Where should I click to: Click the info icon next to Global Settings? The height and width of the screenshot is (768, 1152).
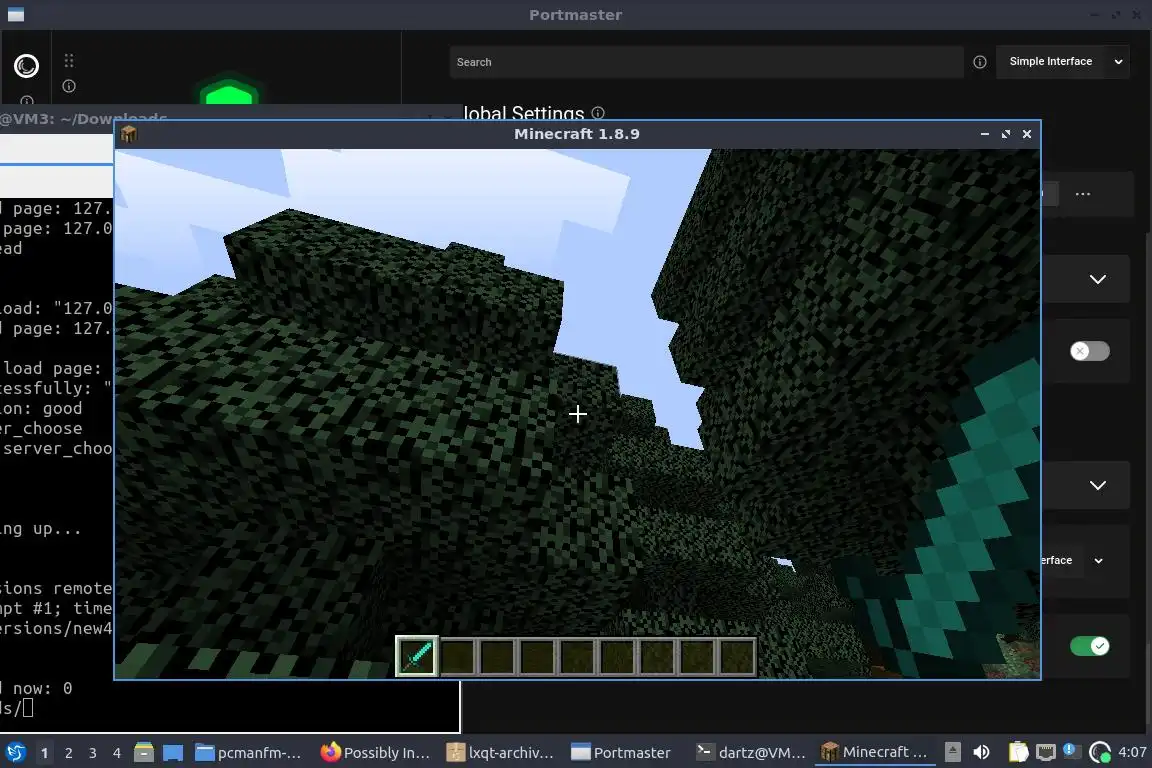[x=598, y=112]
